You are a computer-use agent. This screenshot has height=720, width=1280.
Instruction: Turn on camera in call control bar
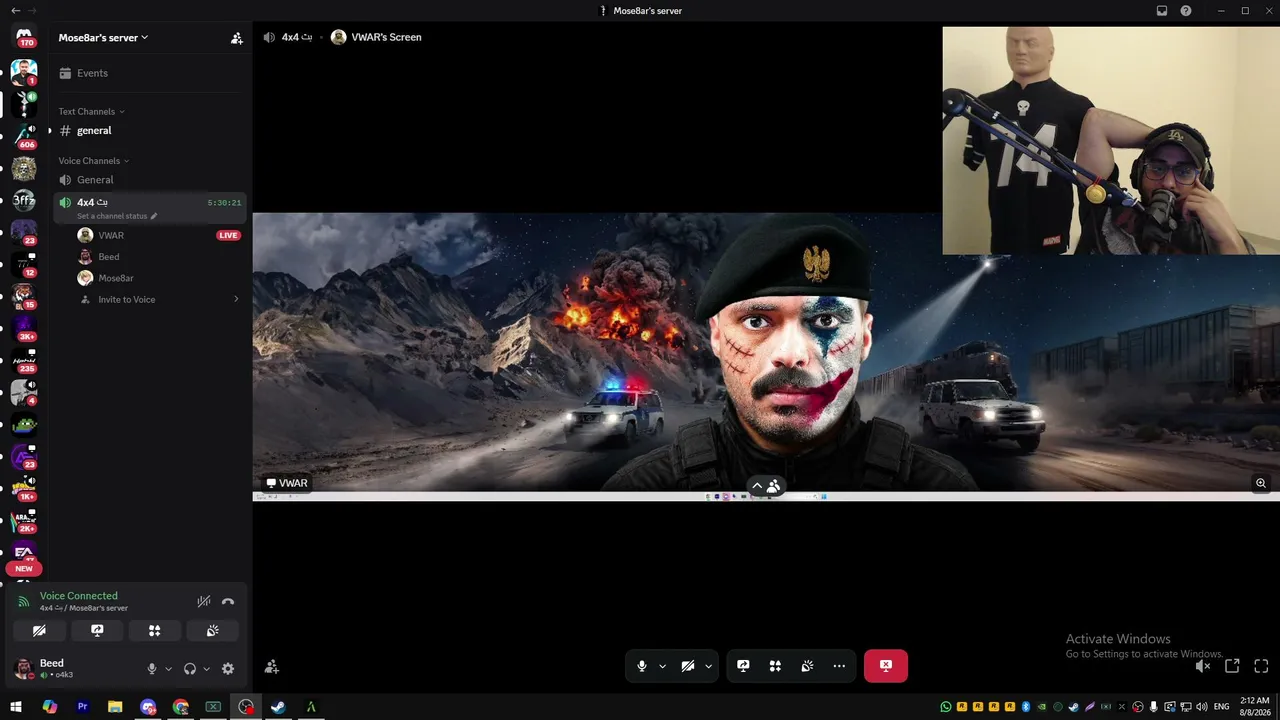[688, 666]
